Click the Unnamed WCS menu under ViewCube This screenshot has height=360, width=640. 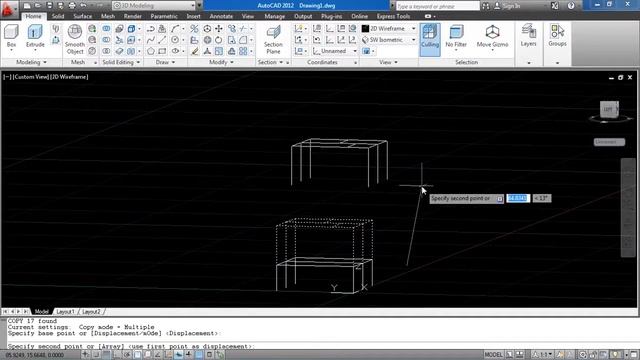(x=609, y=142)
